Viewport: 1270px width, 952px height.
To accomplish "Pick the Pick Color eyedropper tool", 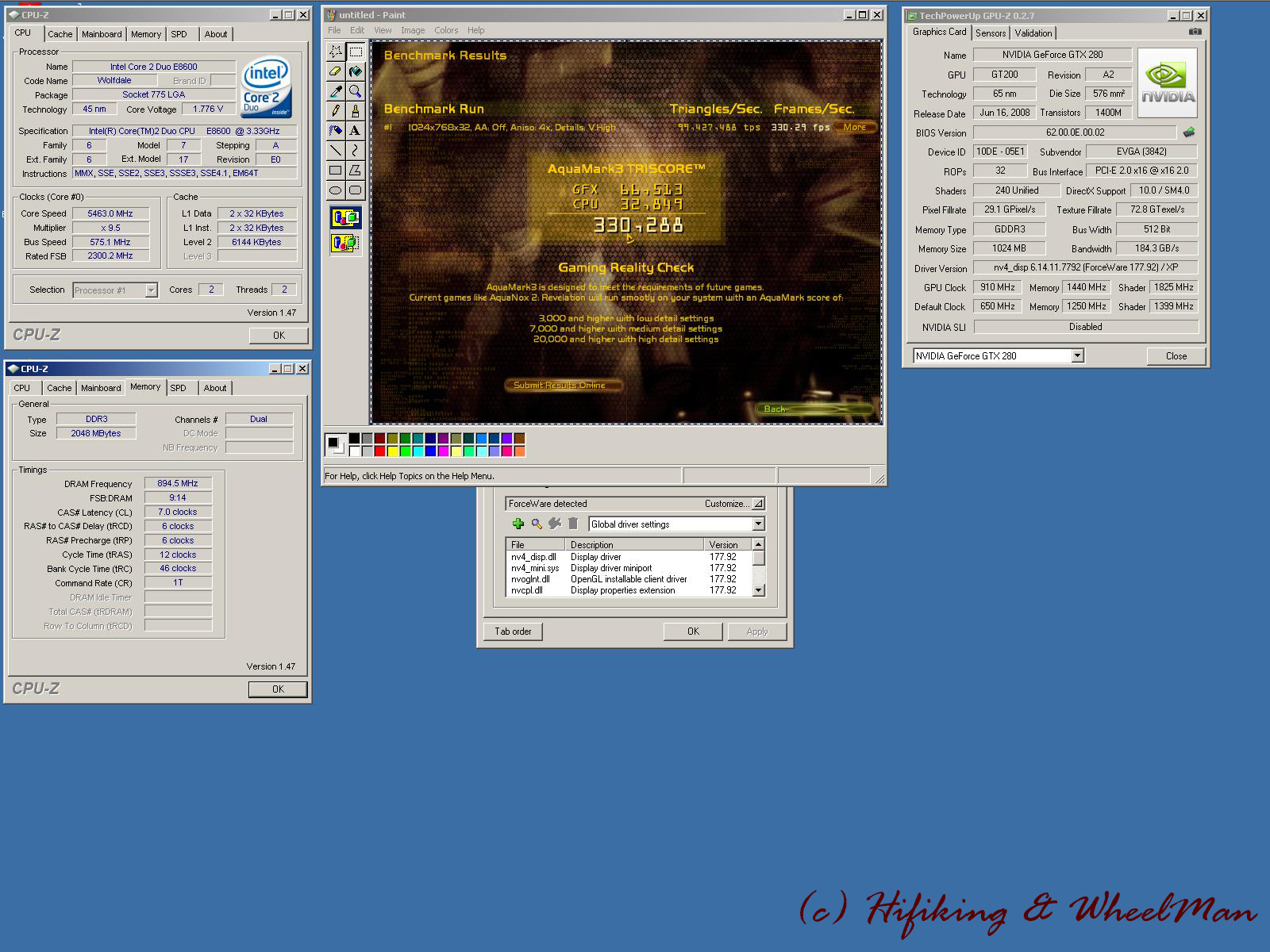I will coord(336,91).
